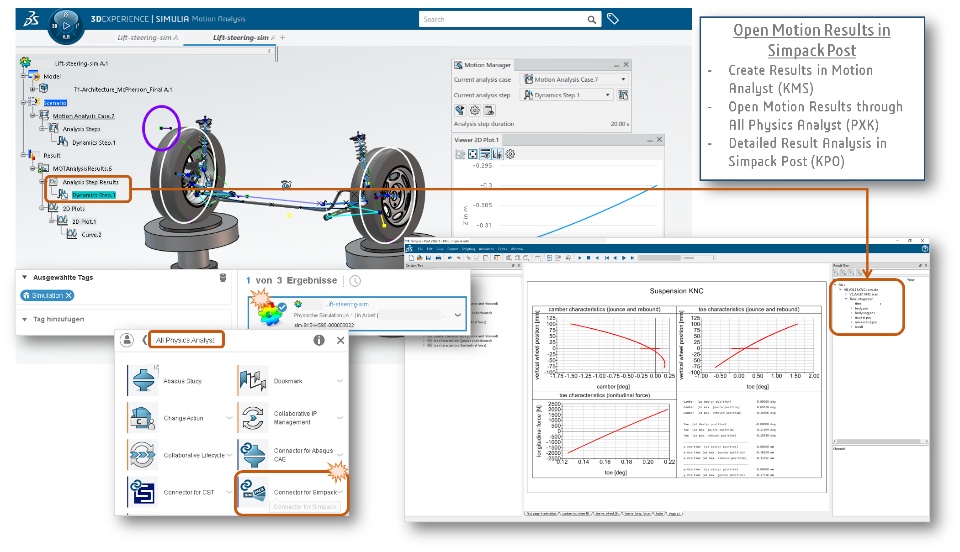Click third icon in Motion Manager icon row

click(x=489, y=110)
